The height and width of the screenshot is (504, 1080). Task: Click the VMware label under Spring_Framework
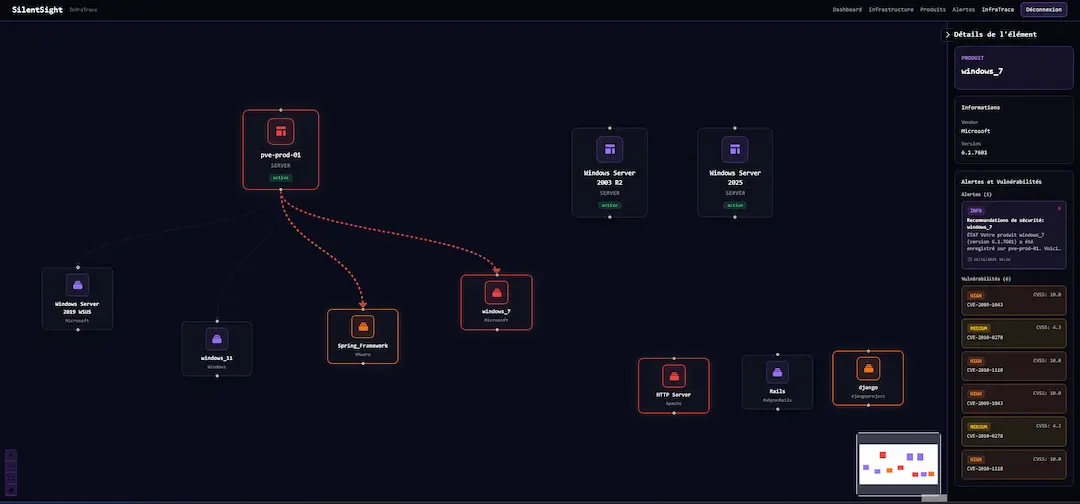363,355
